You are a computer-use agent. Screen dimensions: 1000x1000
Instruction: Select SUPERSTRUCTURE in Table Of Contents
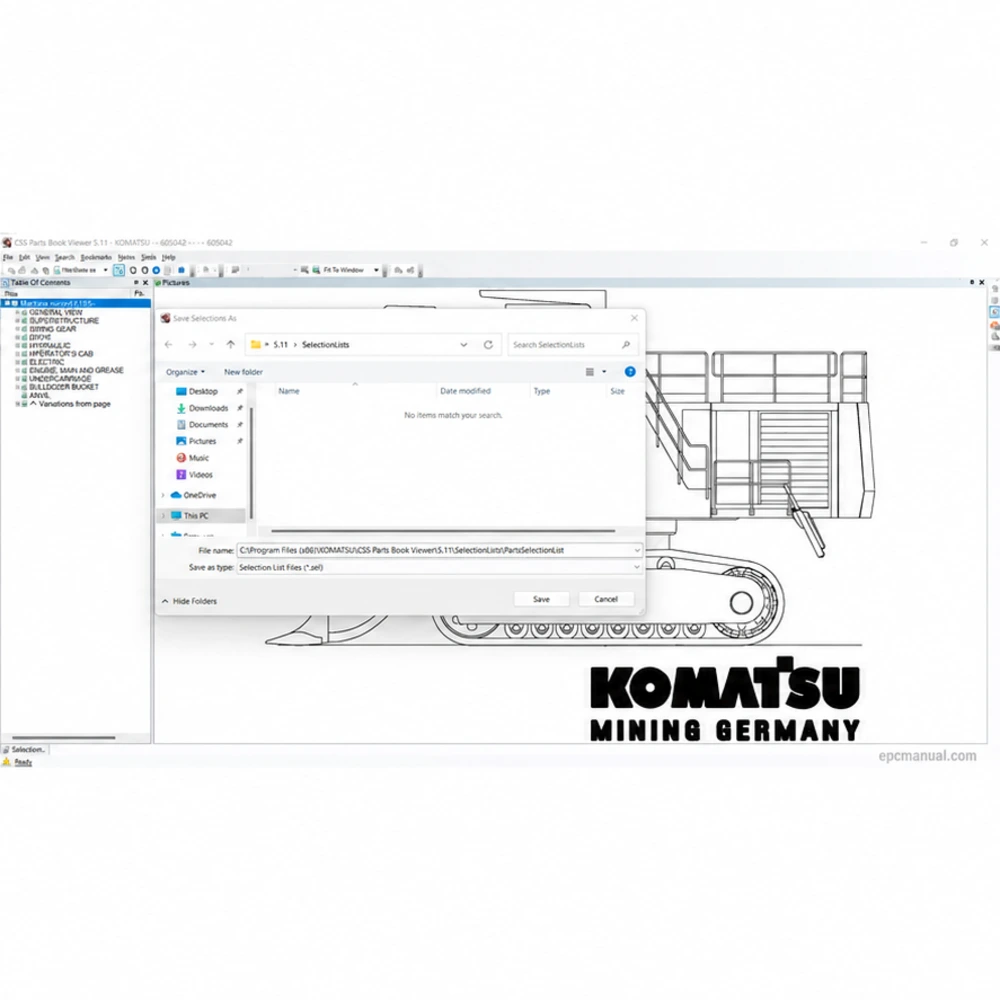click(x=64, y=321)
